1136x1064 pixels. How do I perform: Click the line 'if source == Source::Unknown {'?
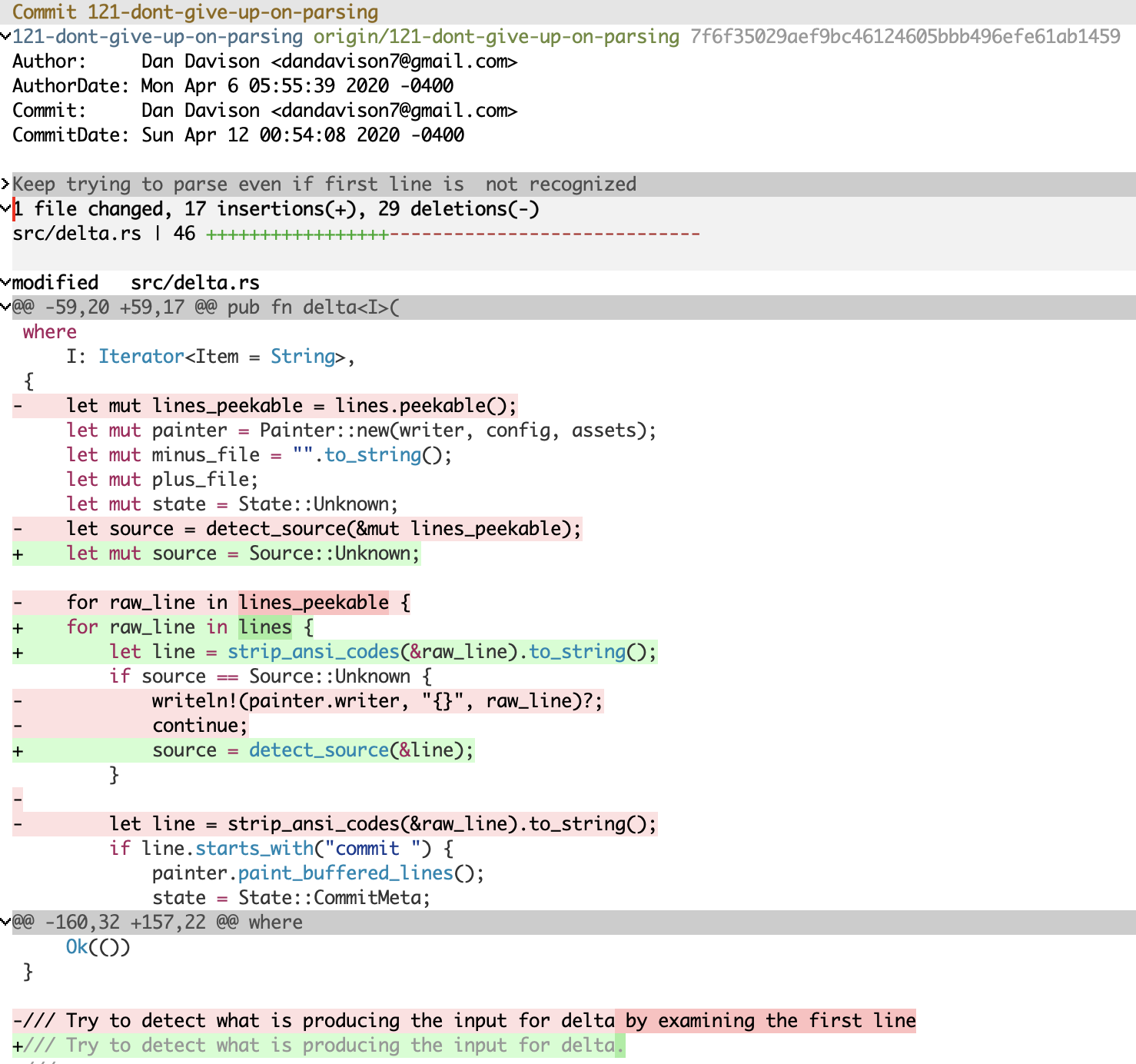coord(271,676)
